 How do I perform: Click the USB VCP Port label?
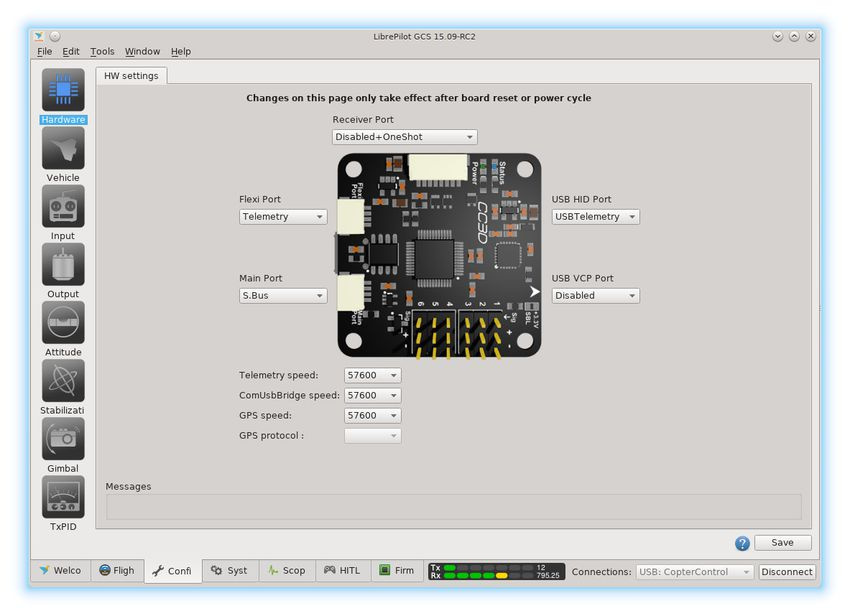(582, 278)
